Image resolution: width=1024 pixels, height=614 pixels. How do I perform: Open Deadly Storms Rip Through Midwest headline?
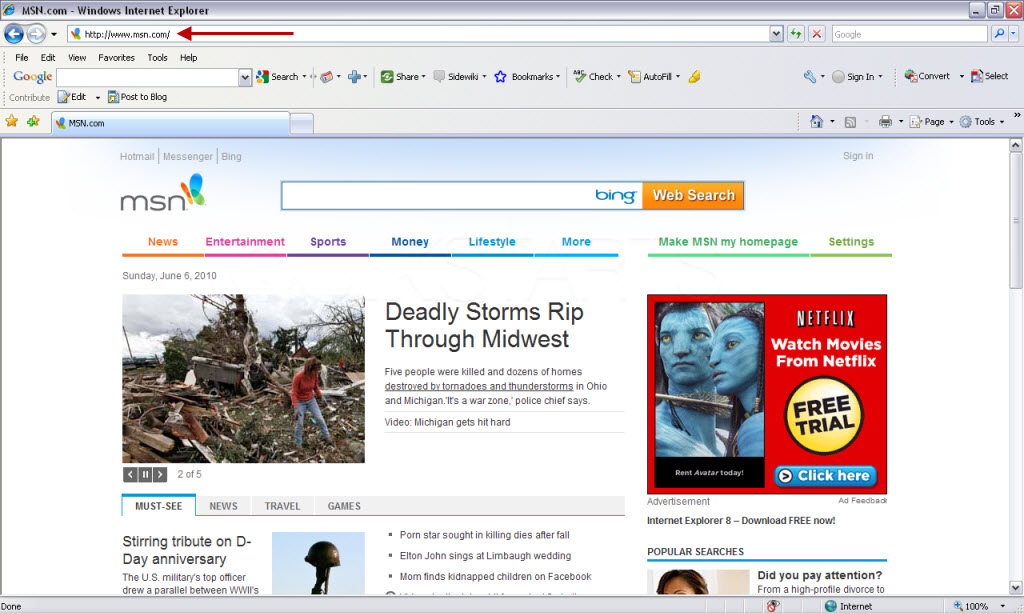click(484, 325)
